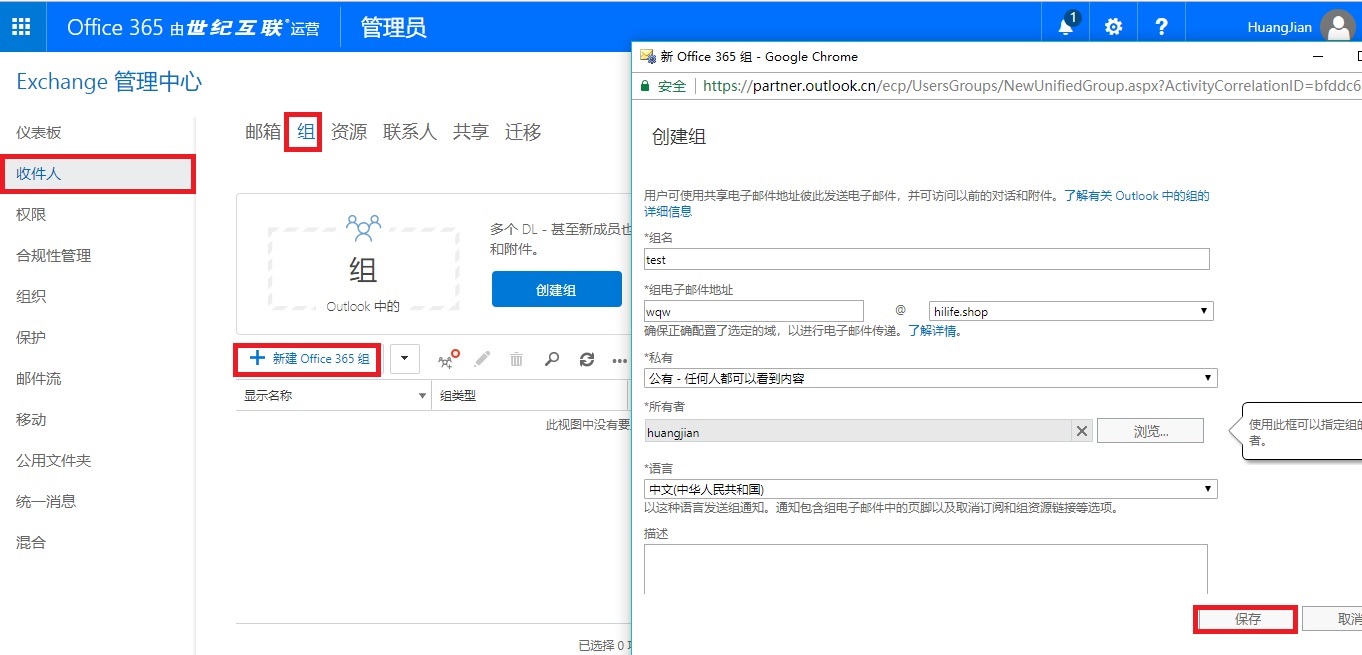Click the 描述 description text area
This screenshot has height=655, width=1362.
pos(926,569)
